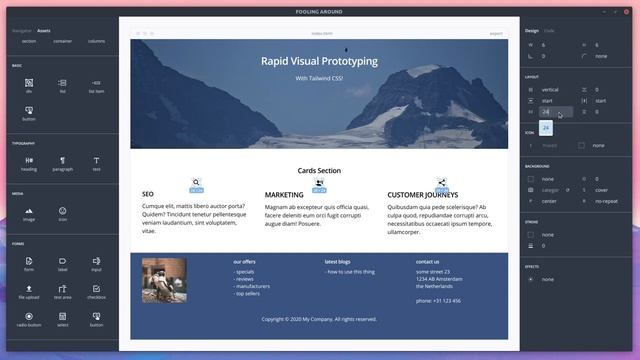The height and width of the screenshot is (360, 640).
Task: Select the input asset icon
Action: pos(96,261)
